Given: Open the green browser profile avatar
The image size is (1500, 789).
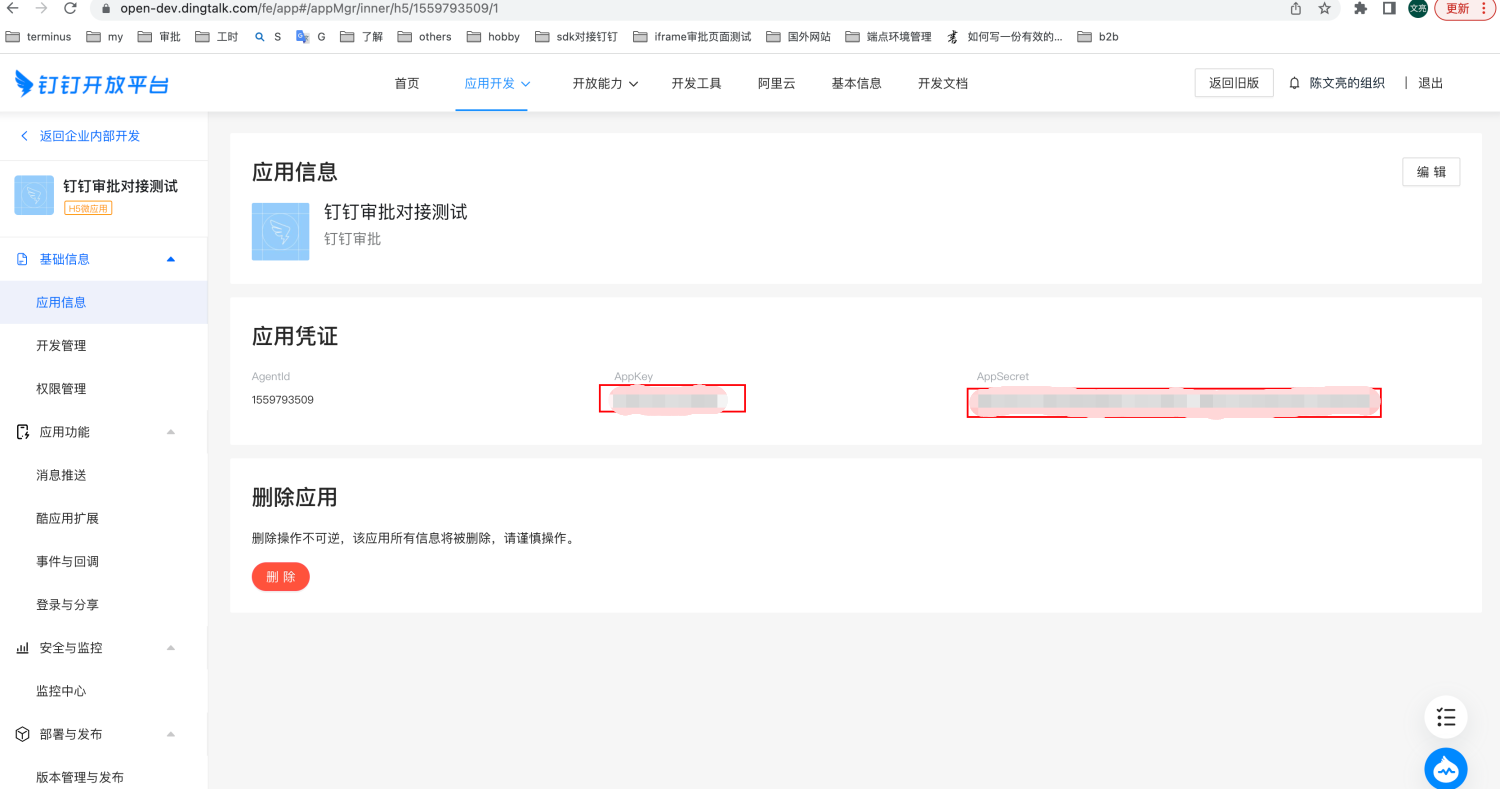Looking at the screenshot, I should (1418, 8).
